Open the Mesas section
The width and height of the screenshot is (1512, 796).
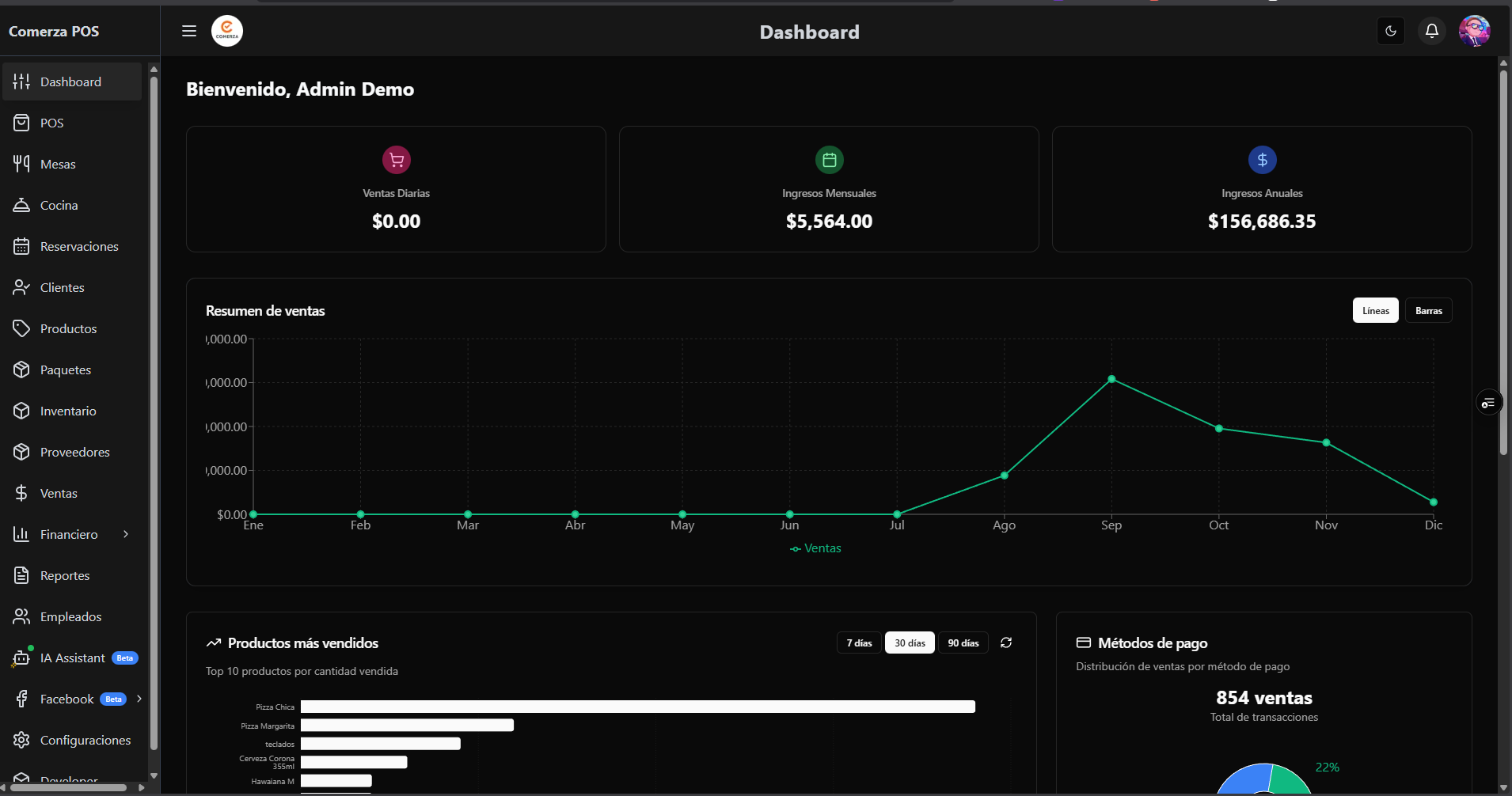coord(72,164)
